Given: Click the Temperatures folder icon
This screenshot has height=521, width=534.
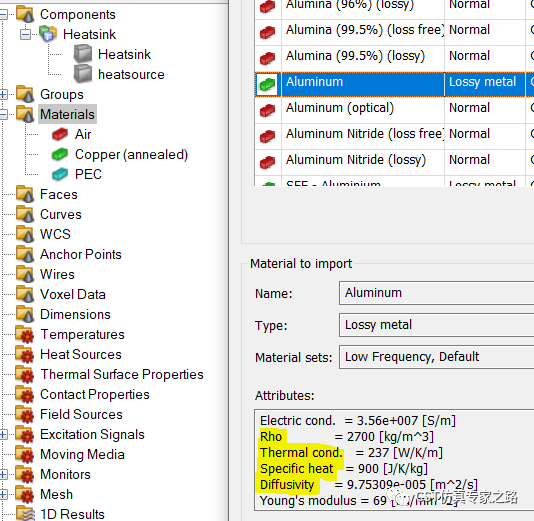Looking at the screenshot, I should click(25, 334).
